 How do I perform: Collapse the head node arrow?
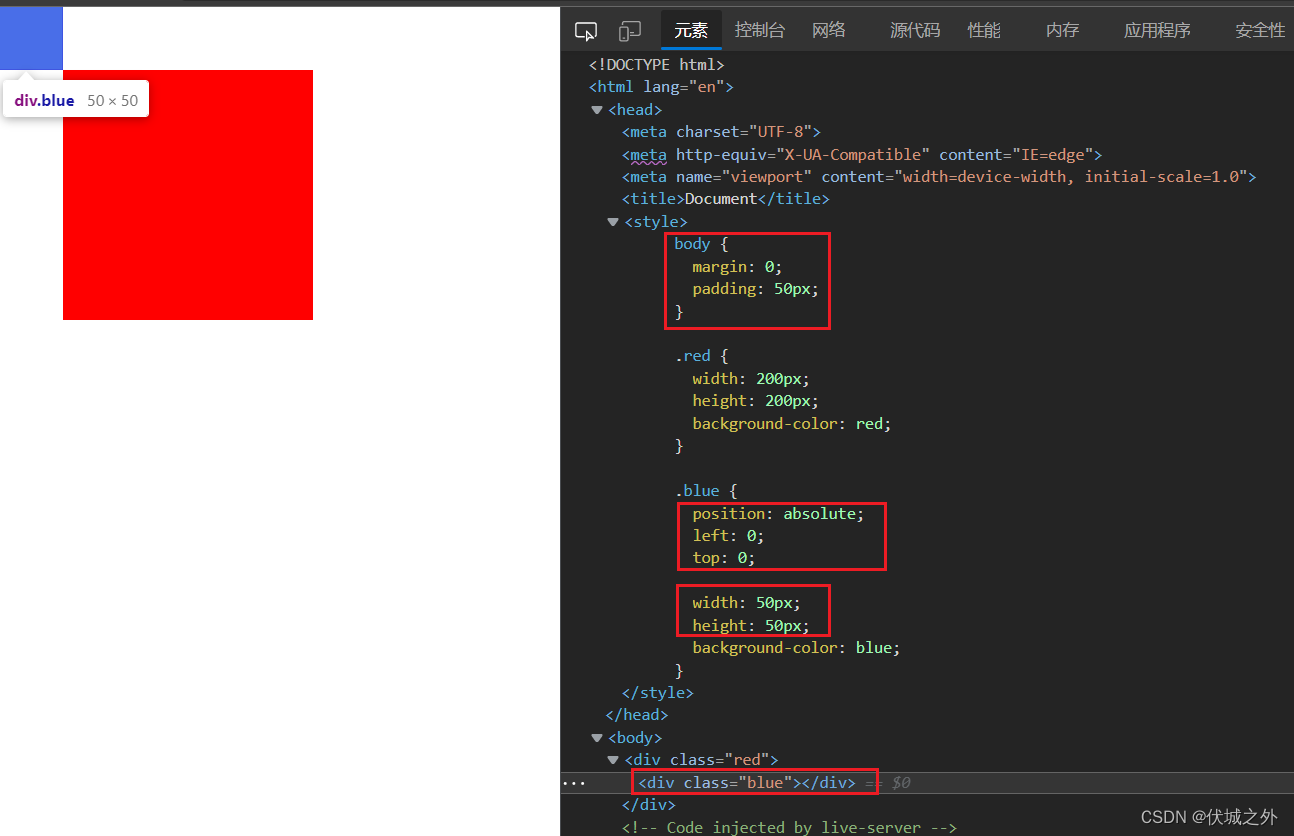(x=597, y=110)
